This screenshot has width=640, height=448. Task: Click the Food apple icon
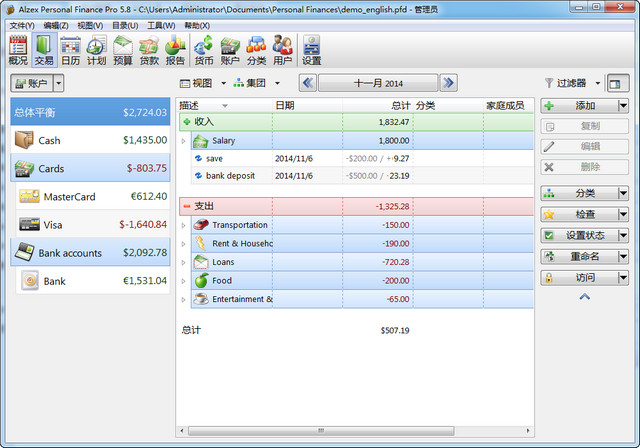point(201,280)
